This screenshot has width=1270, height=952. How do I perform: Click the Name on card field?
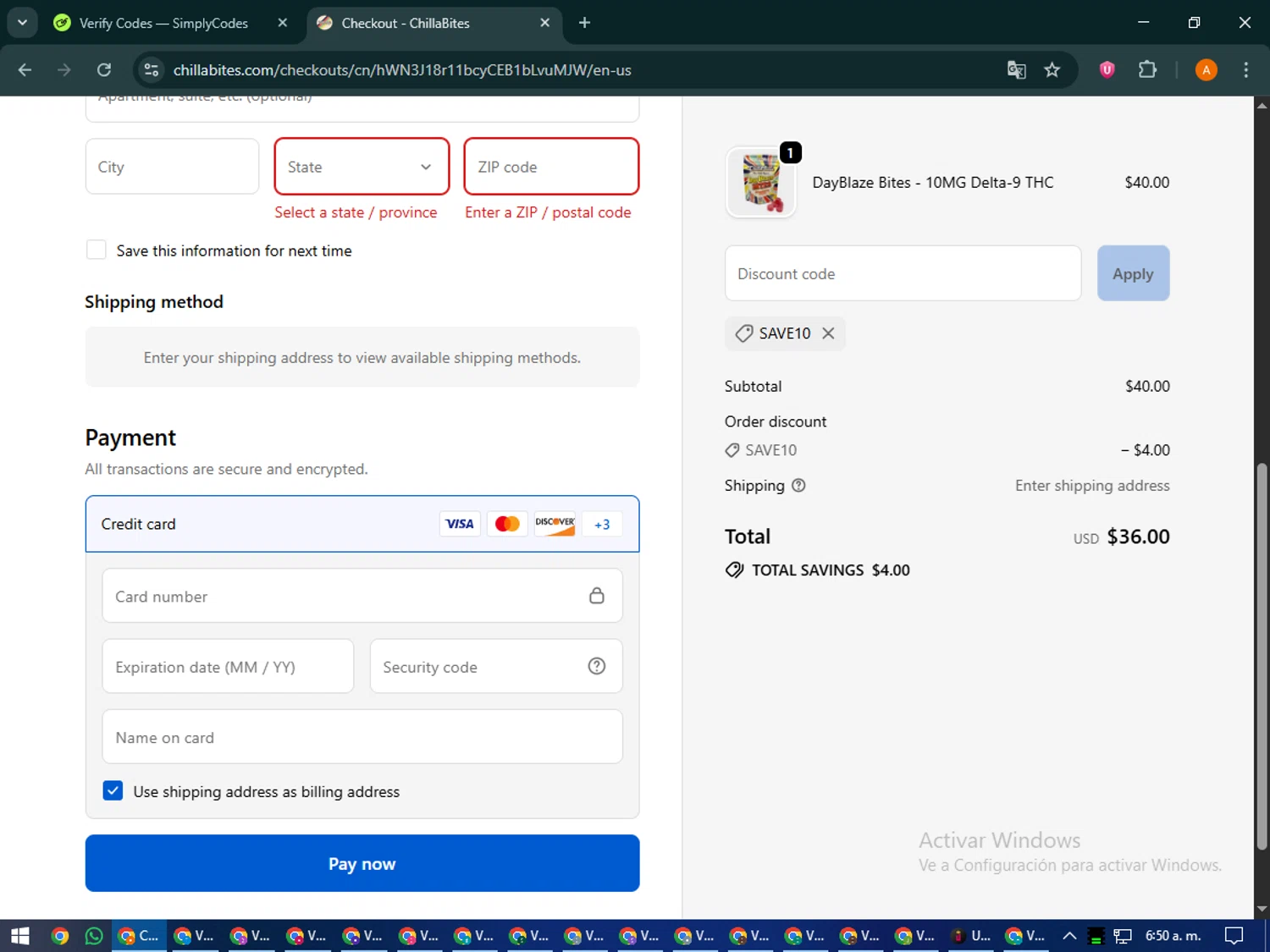[x=362, y=737]
